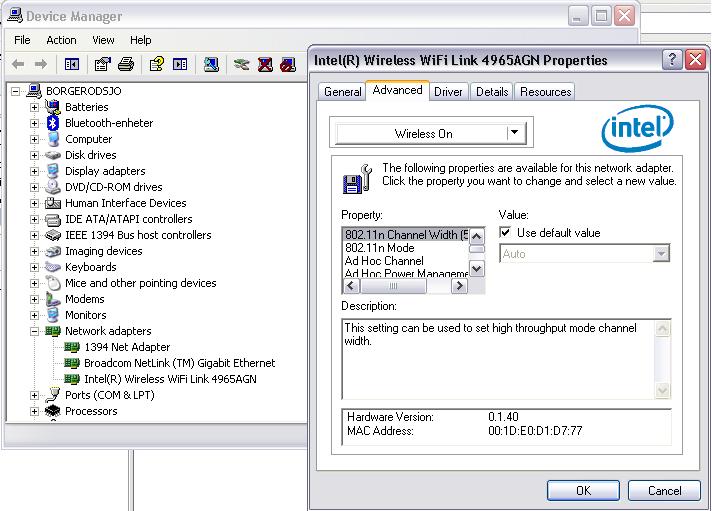The width and height of the screenshot is (712, 511).
Task: Click the Intel logo in properties dialog
Action: (x=637, y=128)
